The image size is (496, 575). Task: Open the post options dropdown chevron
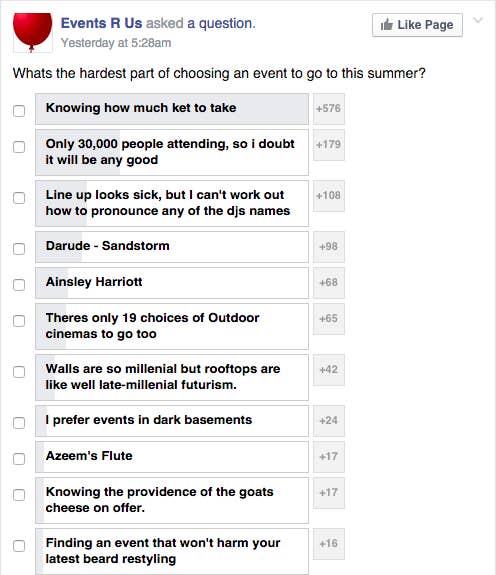coord(478,21)
